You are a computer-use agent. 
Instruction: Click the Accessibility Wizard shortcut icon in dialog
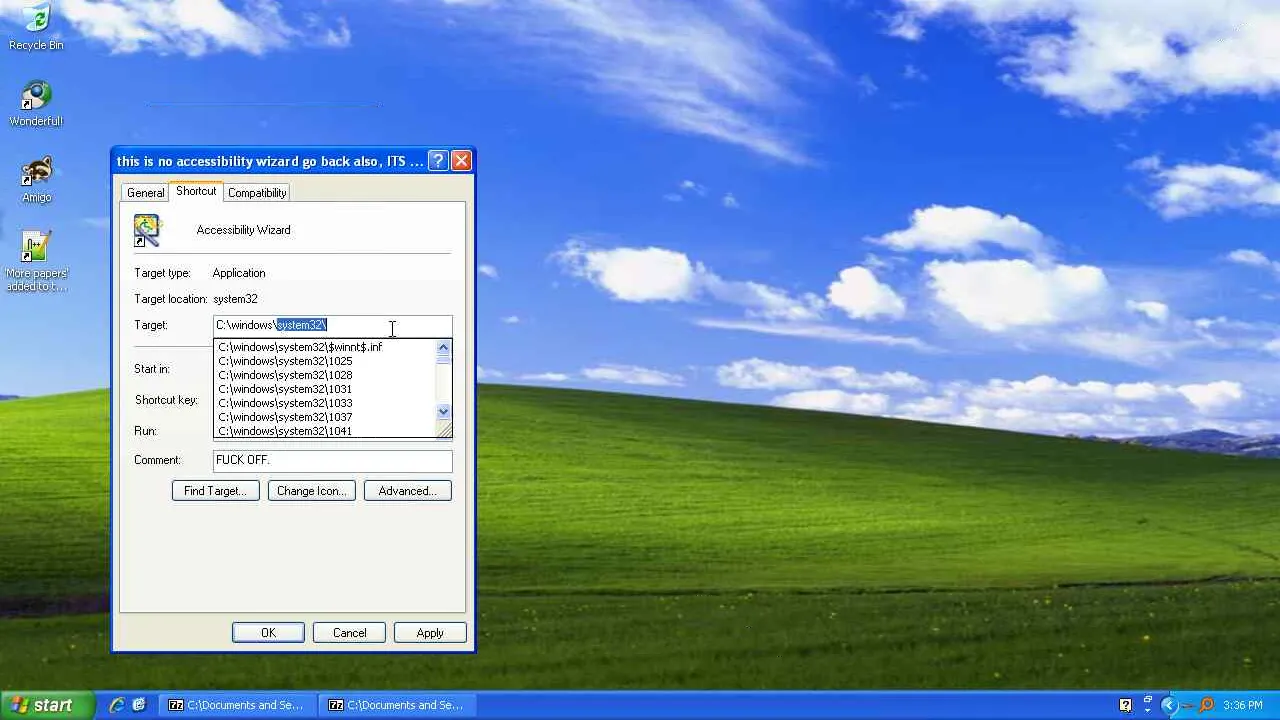(147, 230)
